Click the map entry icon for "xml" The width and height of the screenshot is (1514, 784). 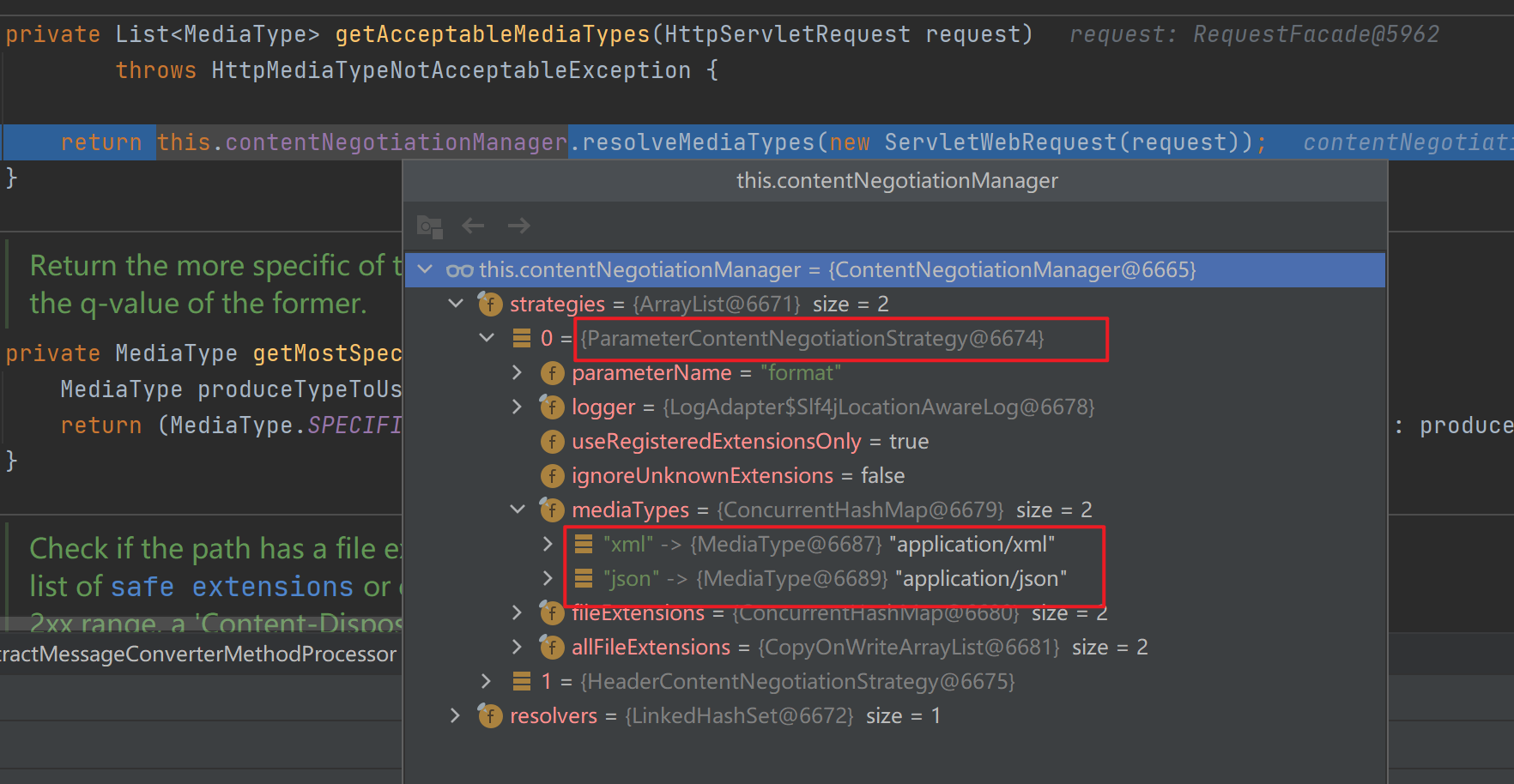click(584, 545)
